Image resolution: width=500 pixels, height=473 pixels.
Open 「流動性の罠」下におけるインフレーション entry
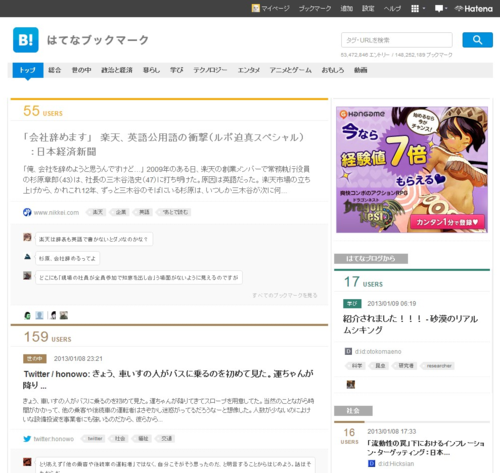[x=426, y=448]
